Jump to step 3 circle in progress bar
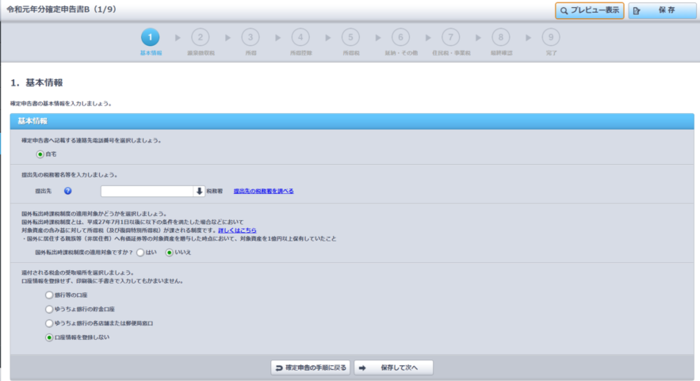 250,38
